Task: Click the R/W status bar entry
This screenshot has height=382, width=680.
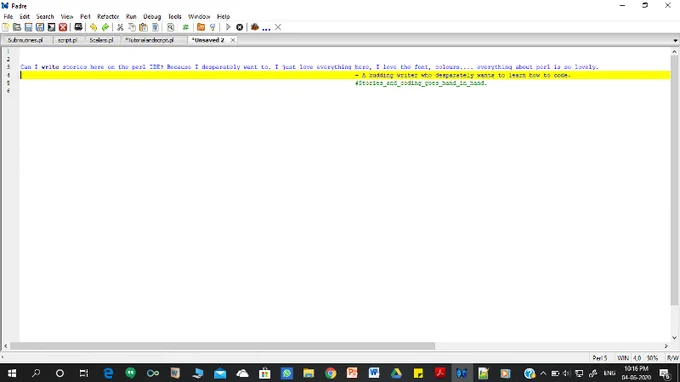Action: (673, 358)
